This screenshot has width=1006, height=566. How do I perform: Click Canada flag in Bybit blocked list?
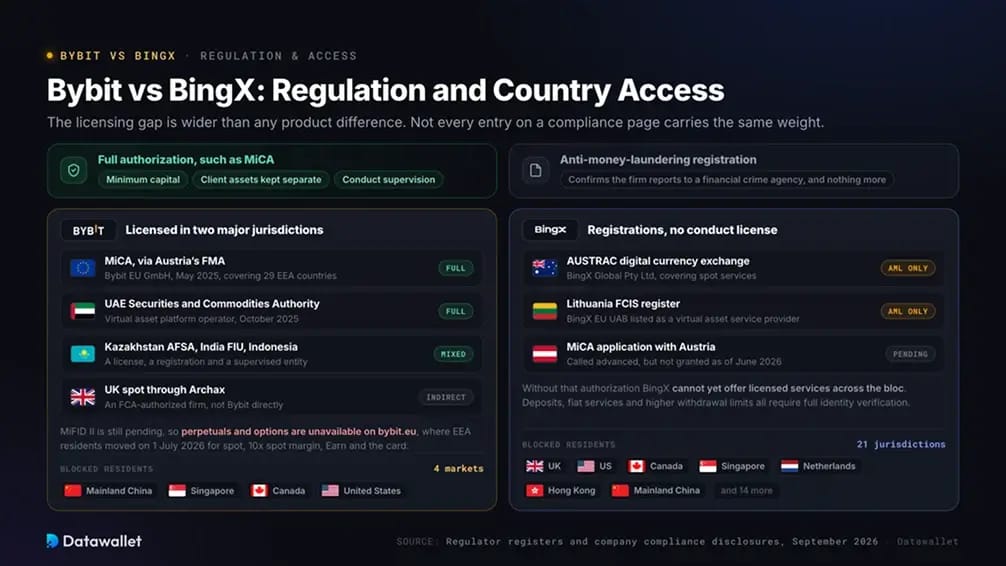(259, 491)
